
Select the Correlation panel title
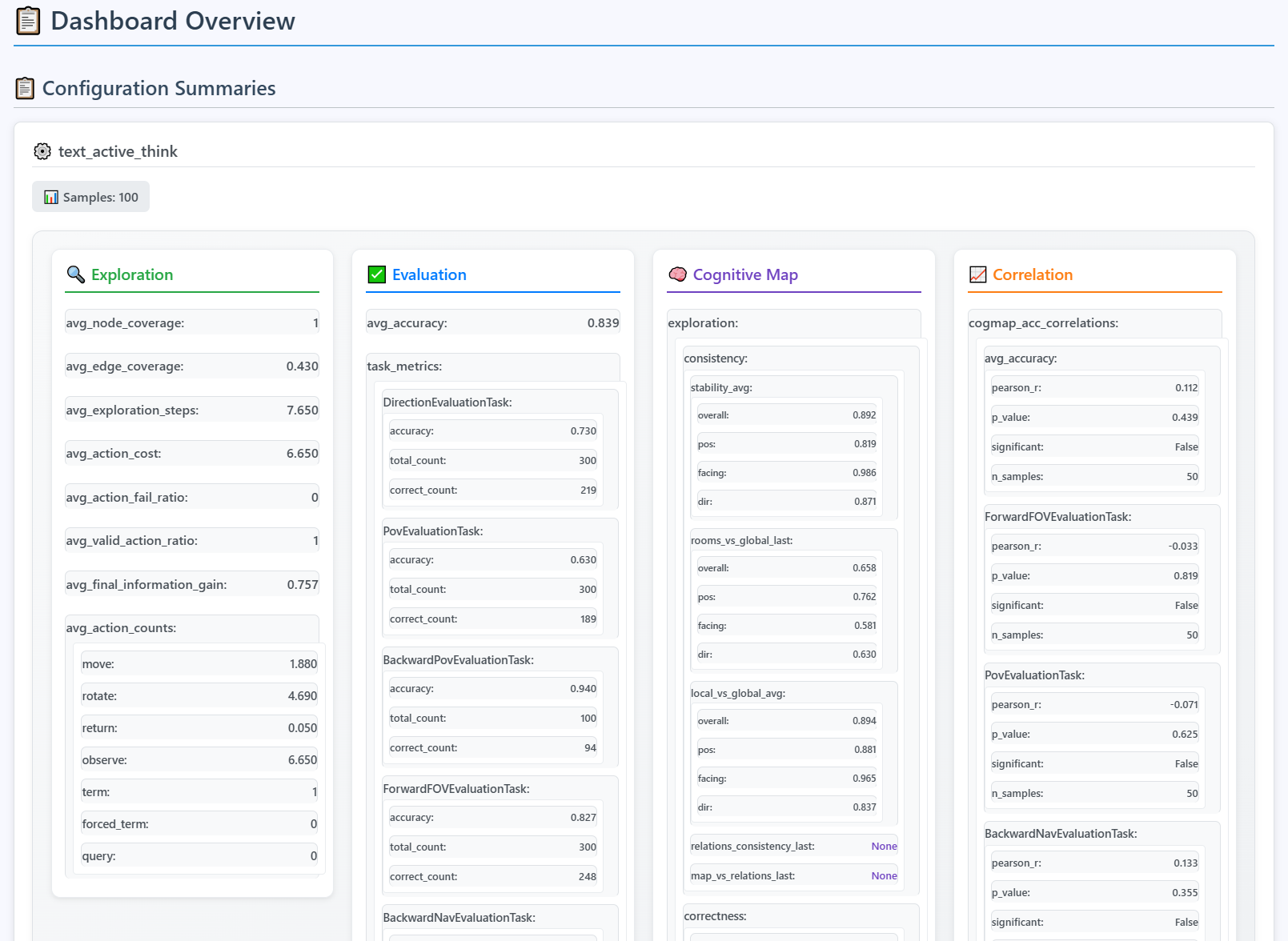pyautogui.click(x=1032, y=274)
